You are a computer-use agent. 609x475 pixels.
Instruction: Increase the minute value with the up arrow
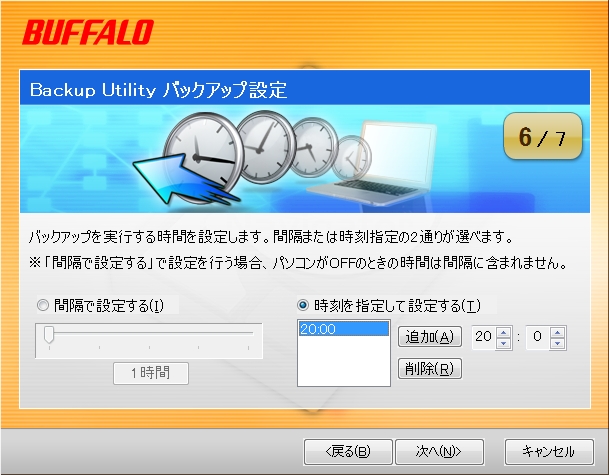coord(558,332)
